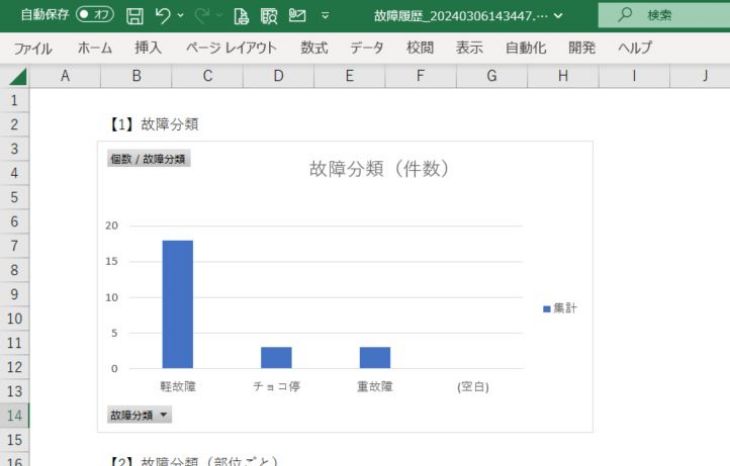
Task: Click the Redo arrow icon
Action: (x=200, y=16)
